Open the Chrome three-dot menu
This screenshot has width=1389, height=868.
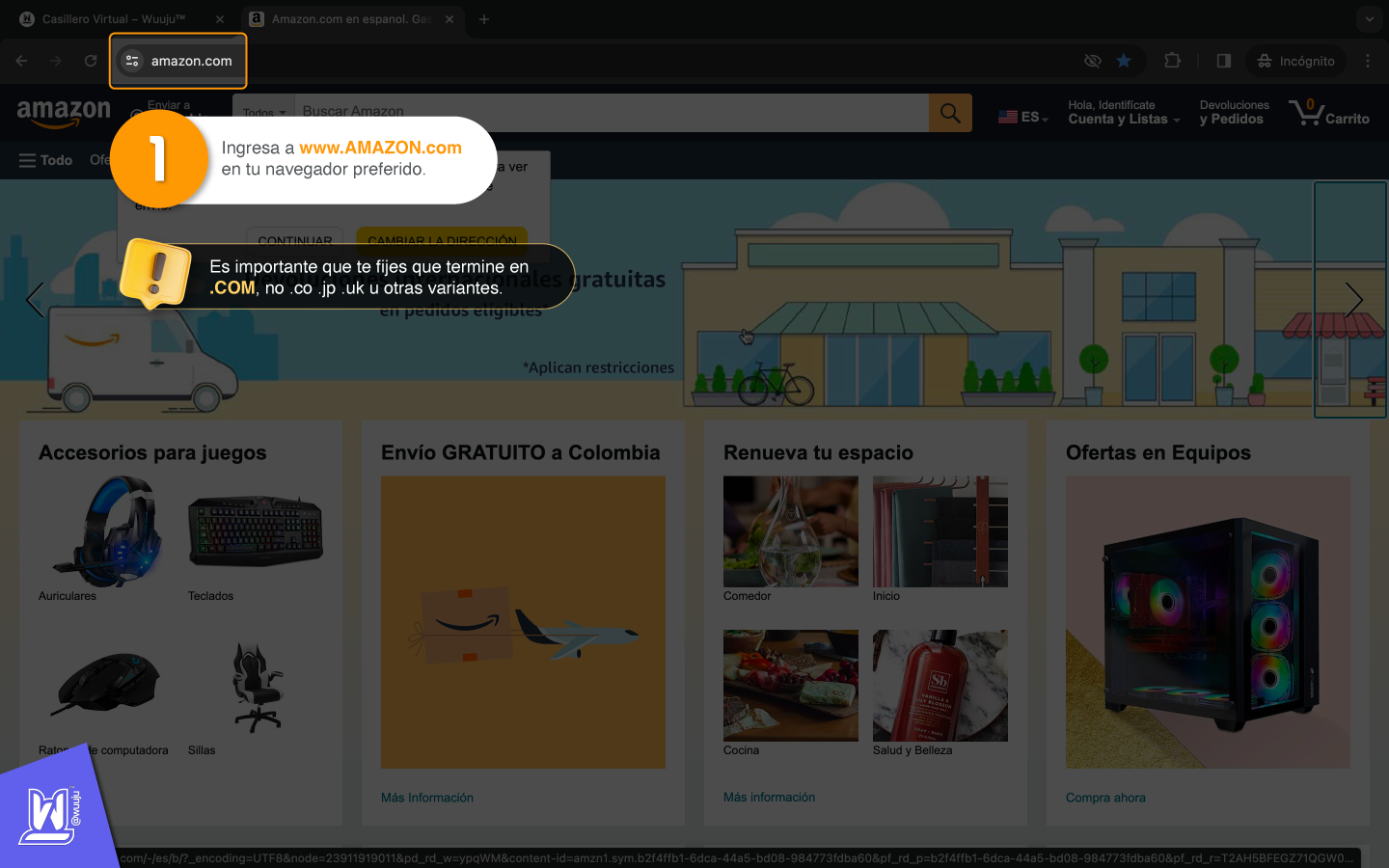click(1367, 61)
